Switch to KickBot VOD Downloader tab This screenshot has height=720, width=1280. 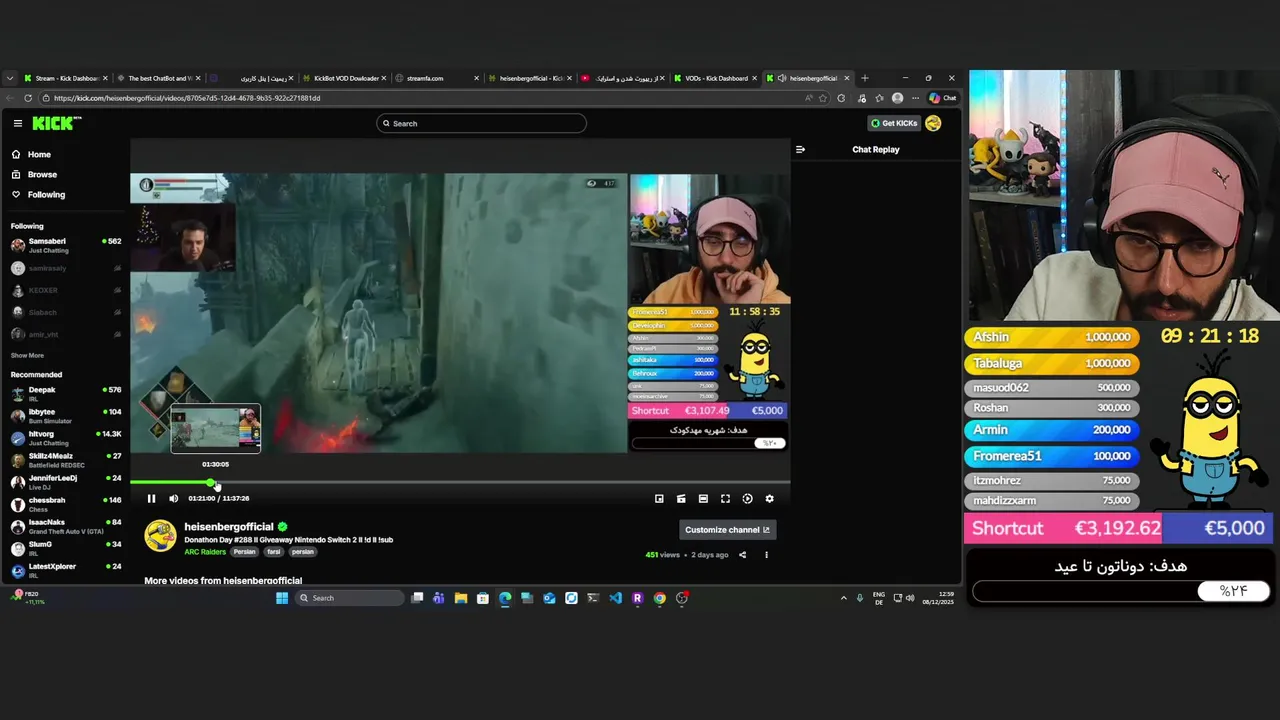click(x=345, y=78)
